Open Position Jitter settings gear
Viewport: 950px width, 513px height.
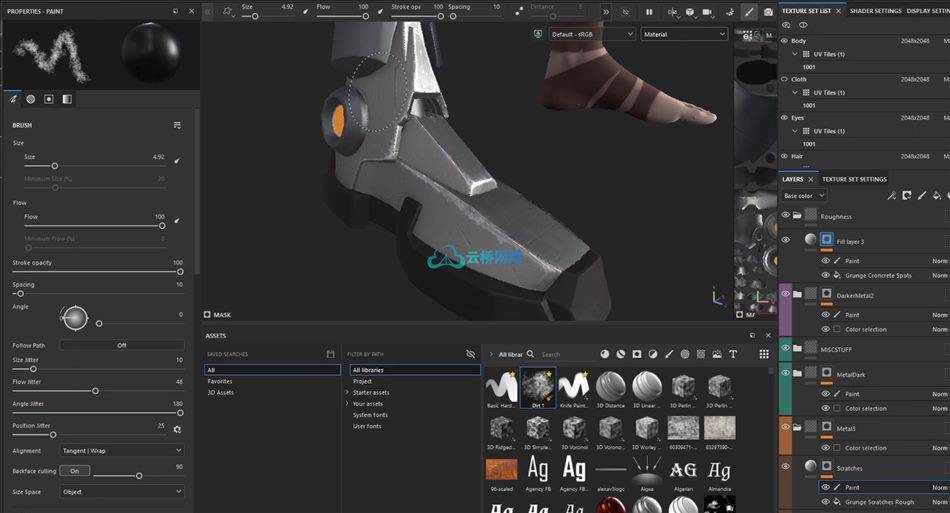tap(178, 429)
